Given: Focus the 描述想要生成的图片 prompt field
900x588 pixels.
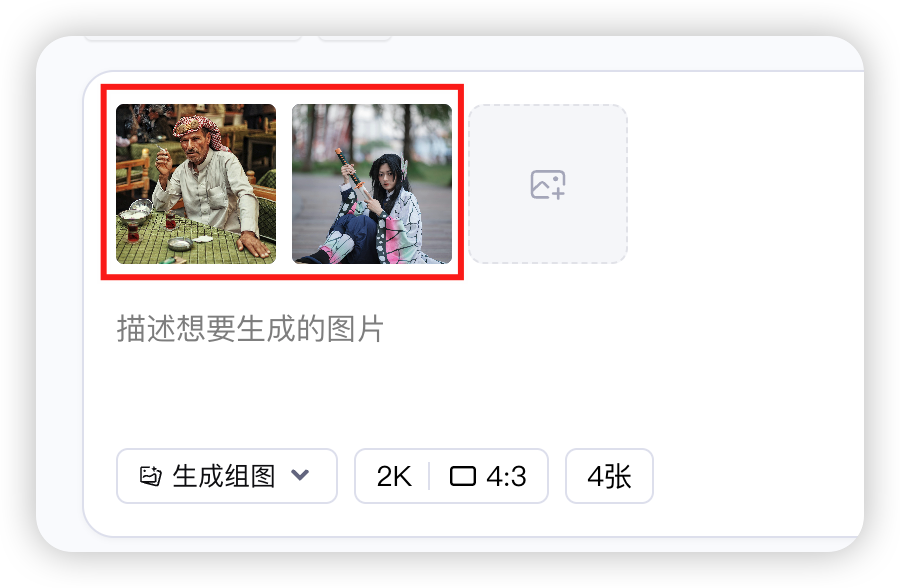Looking at the screenshot, I should coord(250,329).
